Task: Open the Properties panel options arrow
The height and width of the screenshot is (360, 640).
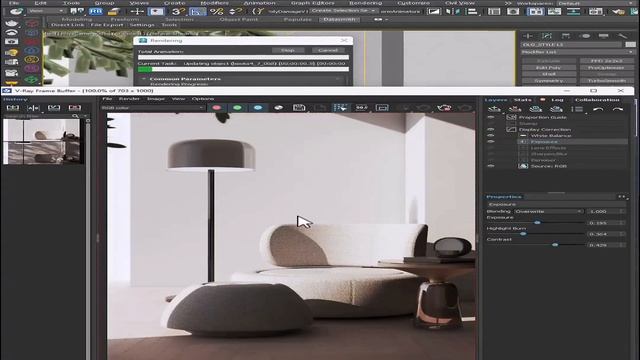Action: coord(622,197)
